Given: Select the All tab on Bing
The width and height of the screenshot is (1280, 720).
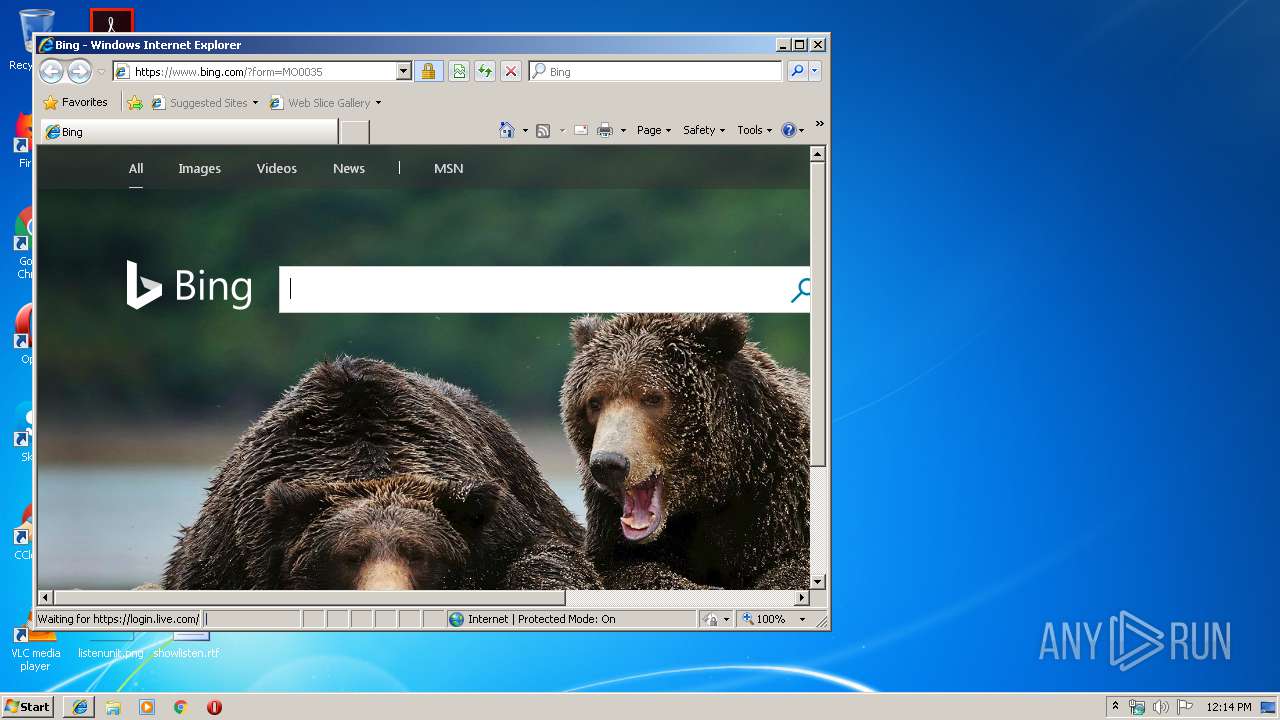Looking at the screenshot, I should (136, 168).
